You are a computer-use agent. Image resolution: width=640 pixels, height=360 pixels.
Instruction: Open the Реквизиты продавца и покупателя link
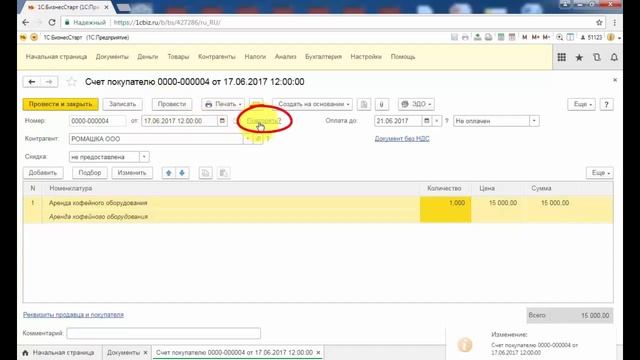coord(73,315)
